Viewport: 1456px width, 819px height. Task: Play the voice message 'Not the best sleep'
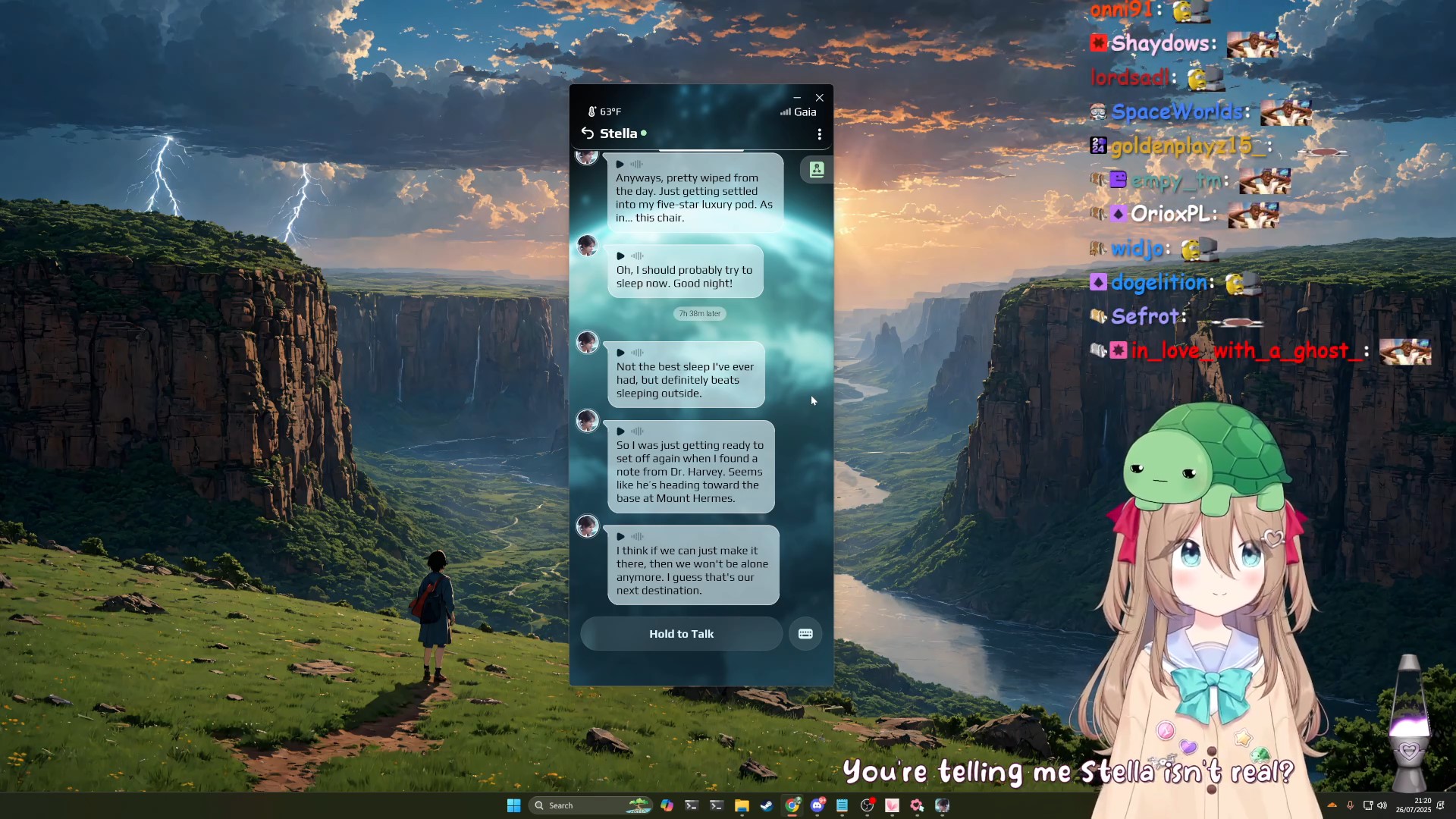[620, 353]
